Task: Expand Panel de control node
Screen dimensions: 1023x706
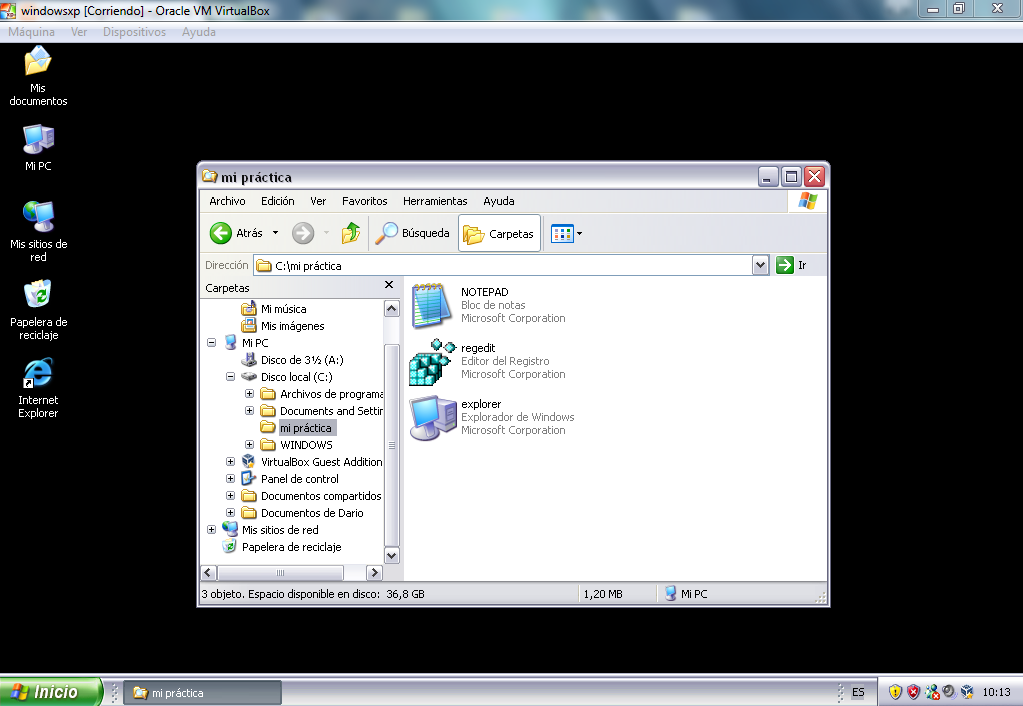Action: point(230,478)
